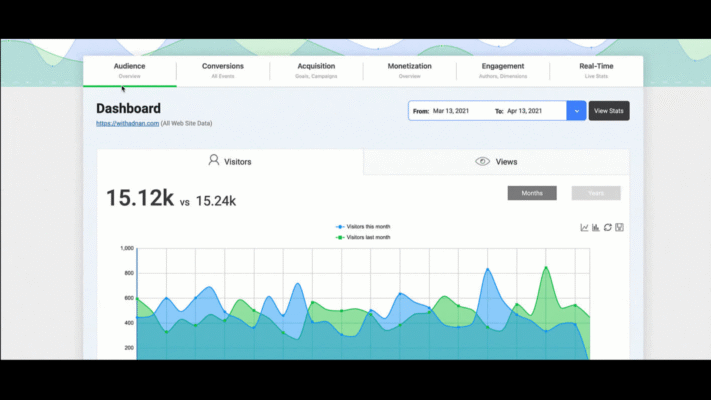Click the eye icon beside Views
This screenshot has height=400, width=711.
482,161
